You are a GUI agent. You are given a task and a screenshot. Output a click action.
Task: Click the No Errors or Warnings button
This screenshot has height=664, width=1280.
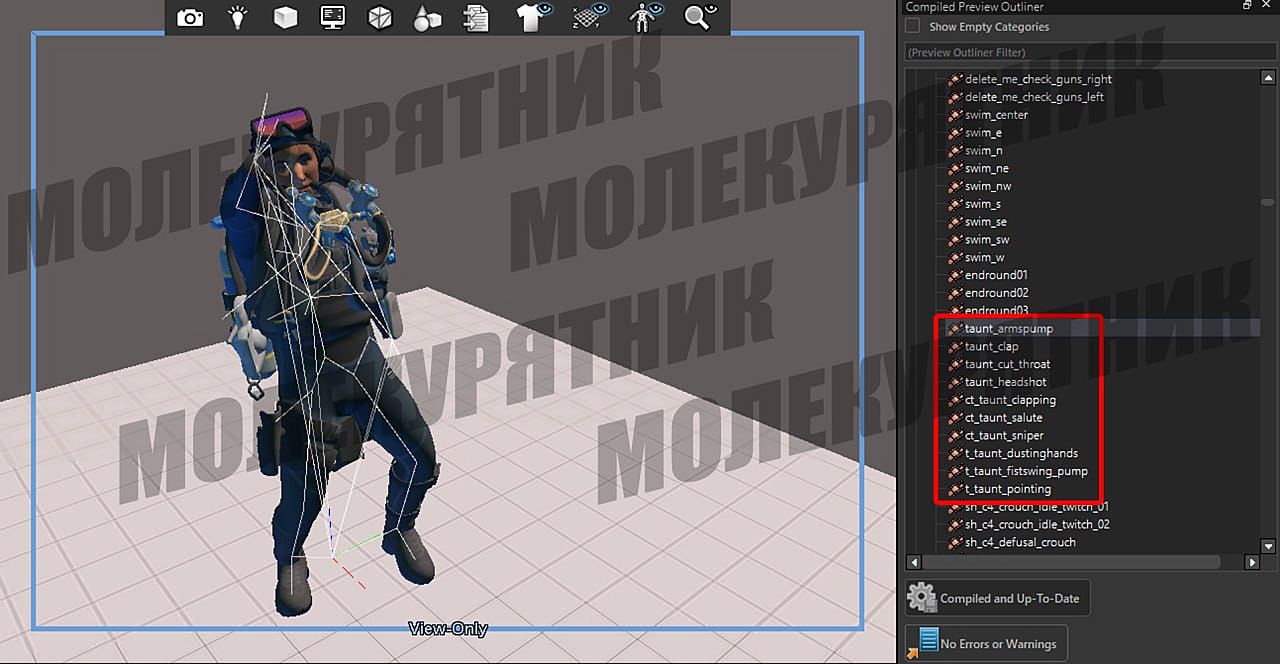986,643
